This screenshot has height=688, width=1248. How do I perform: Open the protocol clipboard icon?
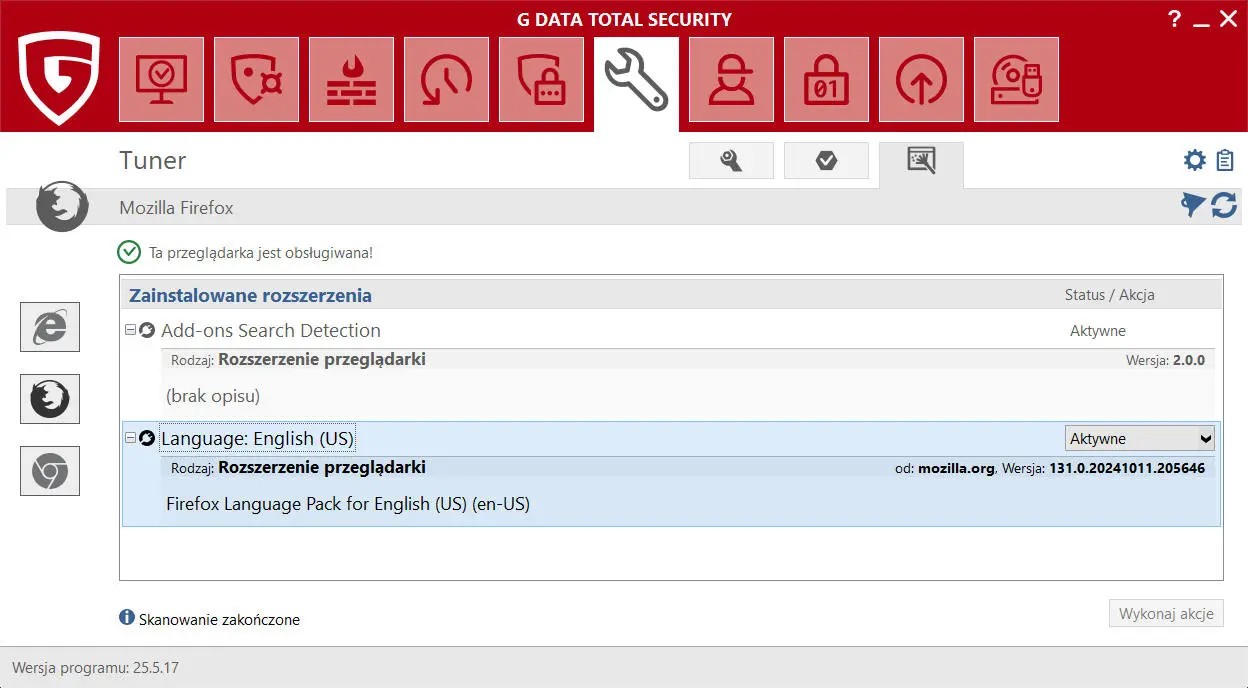click(1225, 159)
